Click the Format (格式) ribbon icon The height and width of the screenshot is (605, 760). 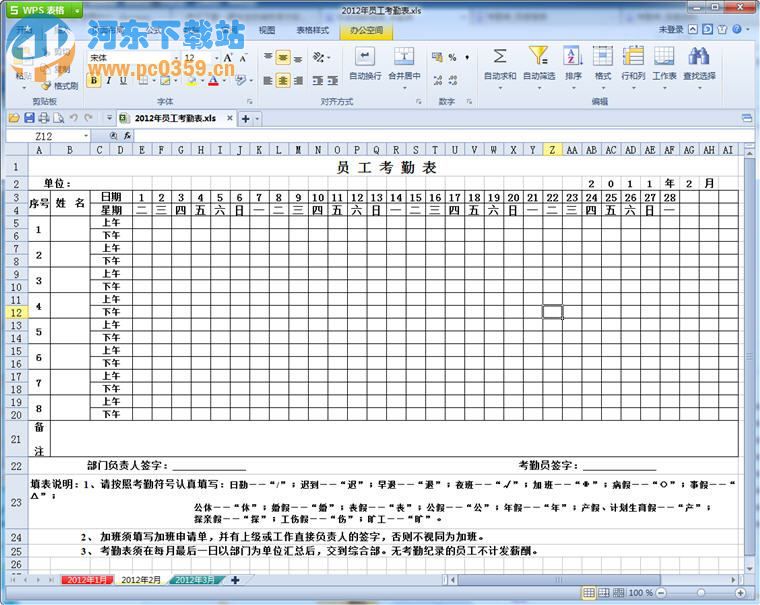[602, 56]
